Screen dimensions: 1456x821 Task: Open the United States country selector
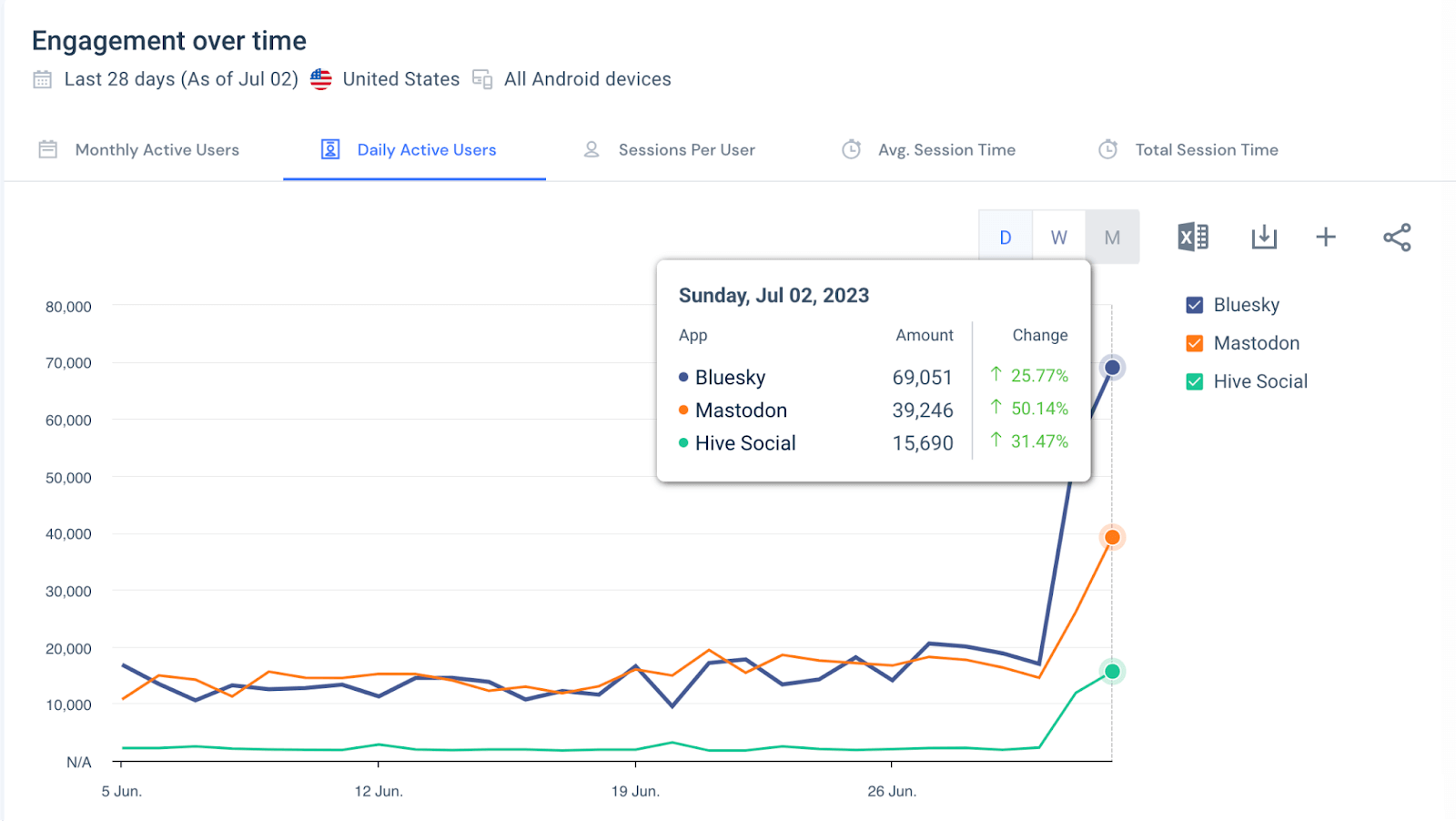pyautogui.click(x=400, y=79)
